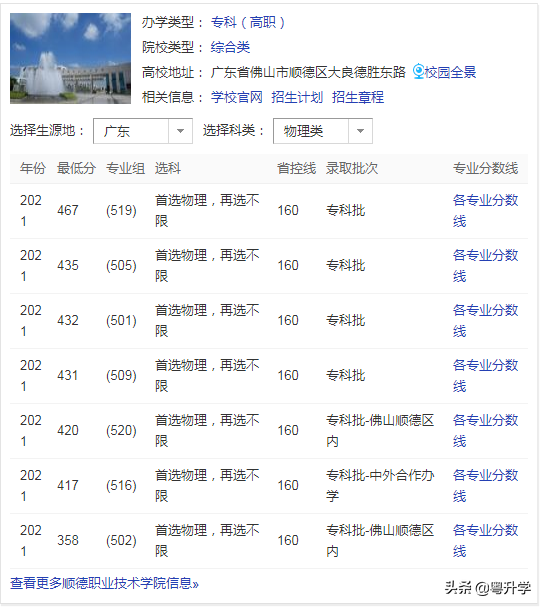Viewport: 543px width, 607px height.
Task: Visit the 学校官网 official website link
Action: pos(236,97)
